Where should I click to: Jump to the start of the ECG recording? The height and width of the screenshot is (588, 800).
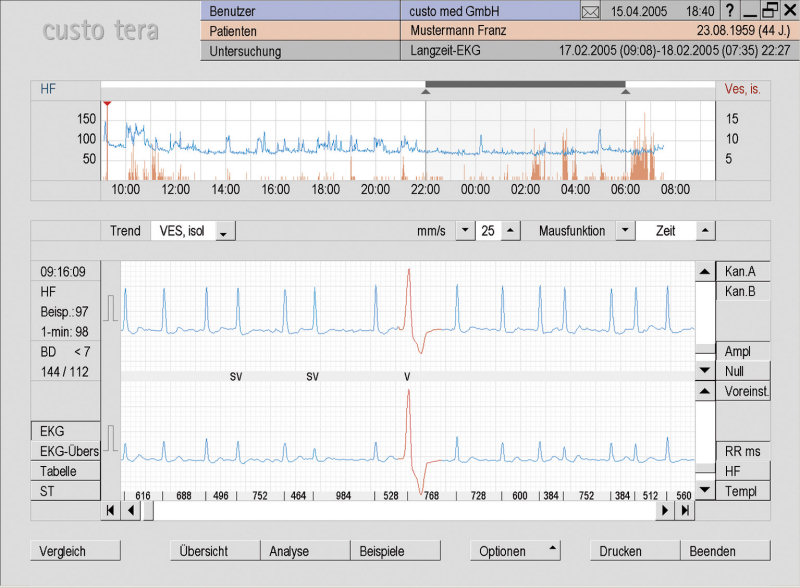(110, 510)
